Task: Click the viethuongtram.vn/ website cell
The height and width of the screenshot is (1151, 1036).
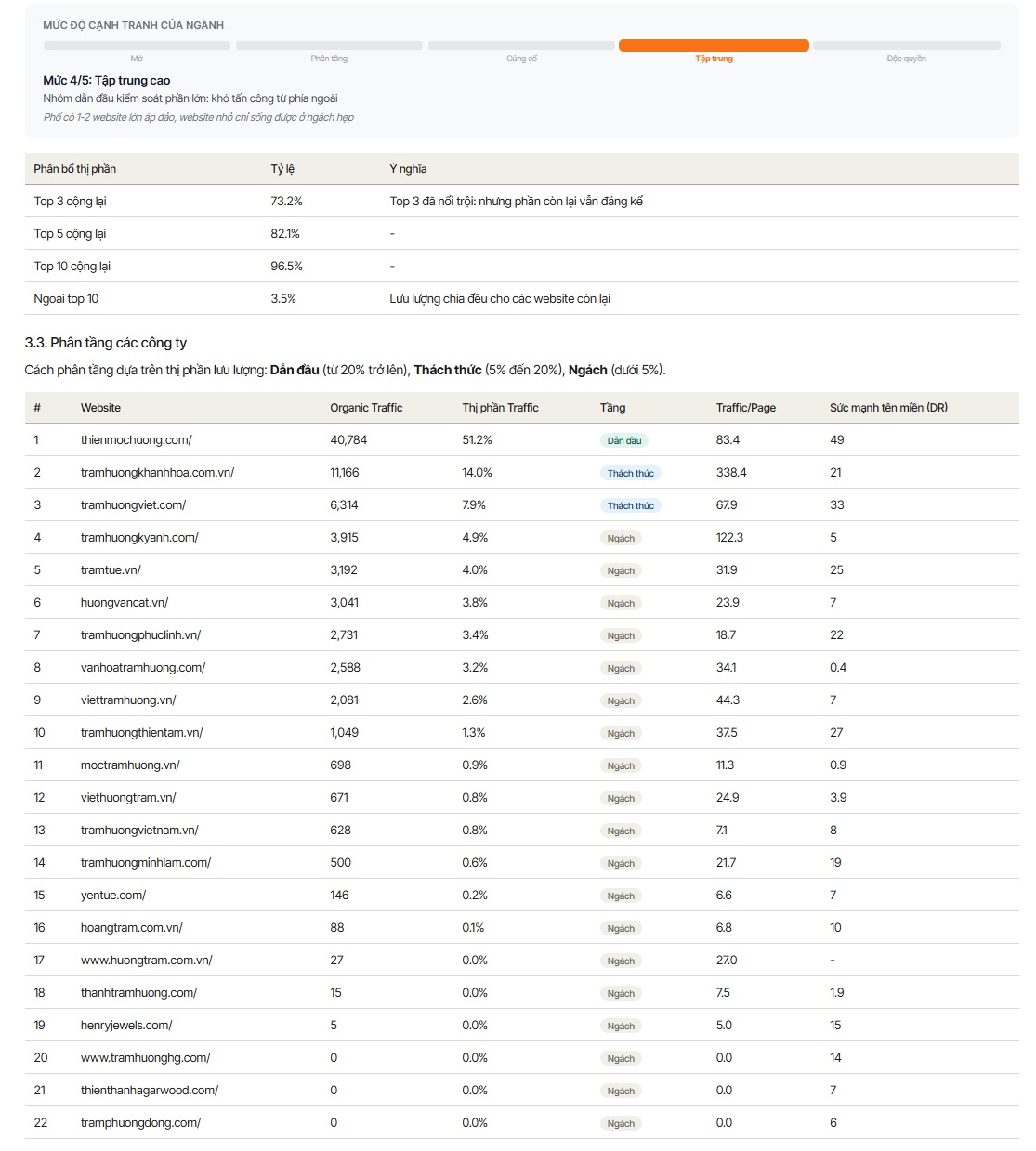Action: pyautogui.click(x=128, y=798)
